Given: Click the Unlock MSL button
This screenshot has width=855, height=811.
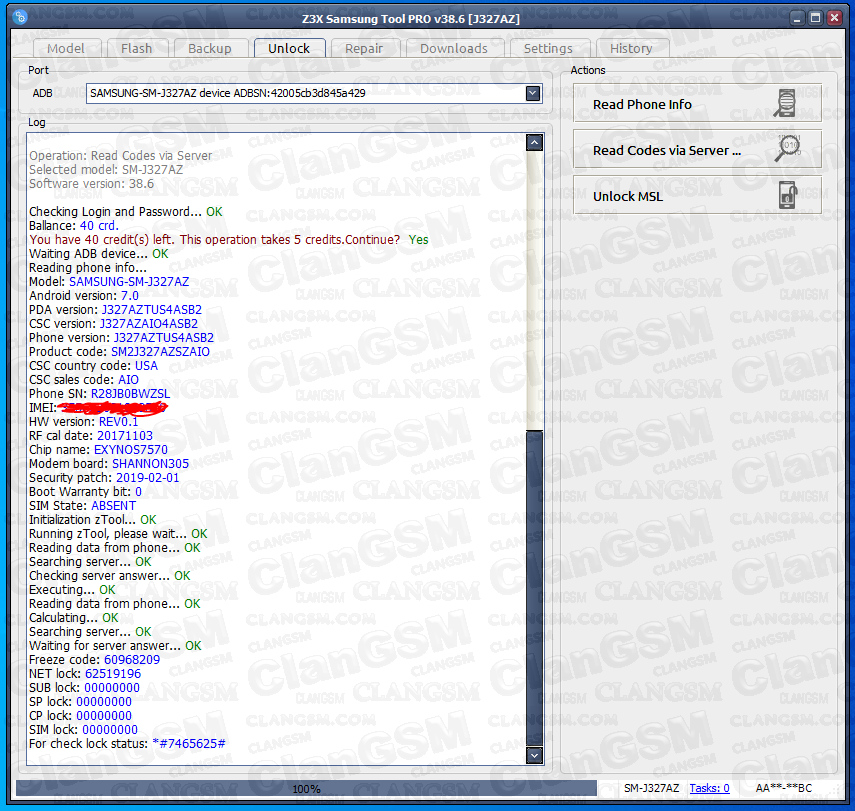Looking at the screenshot, I should (x=697, y=195).
